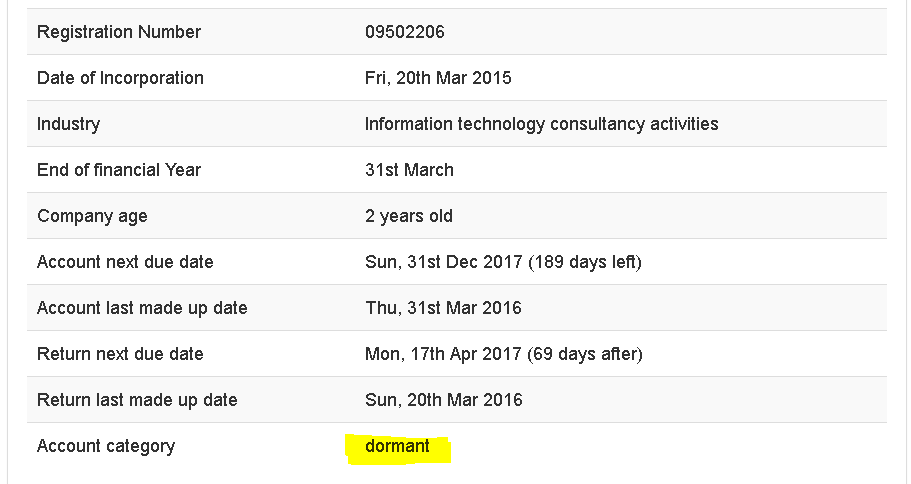
Task: Select the 31st March value
Action: coord(409,170)
